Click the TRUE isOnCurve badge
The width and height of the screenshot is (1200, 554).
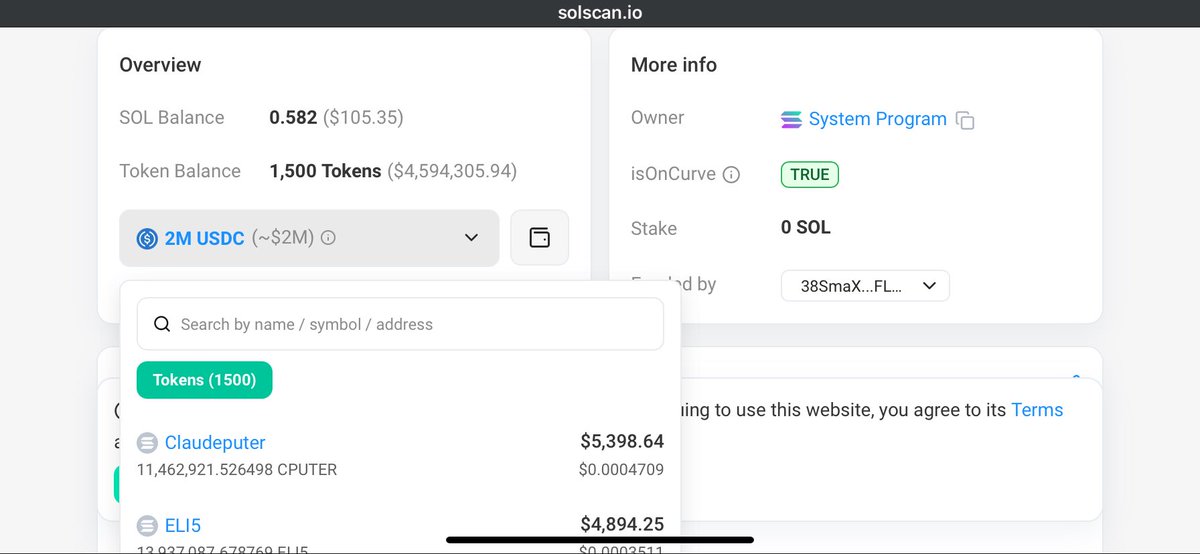[810, 174]
